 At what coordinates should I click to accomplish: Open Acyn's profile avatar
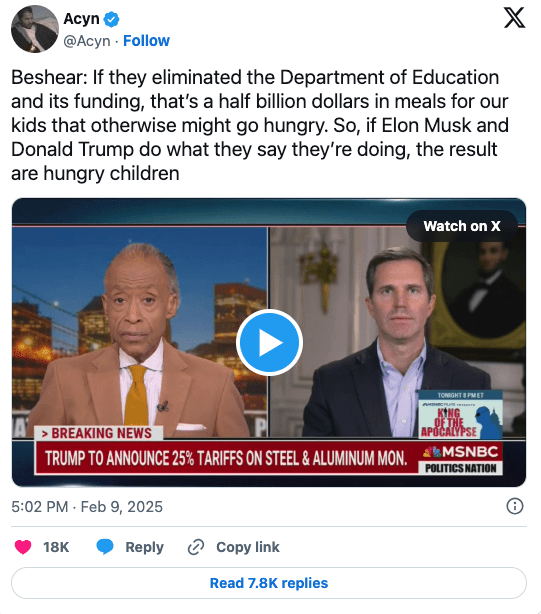pos(35,29)
